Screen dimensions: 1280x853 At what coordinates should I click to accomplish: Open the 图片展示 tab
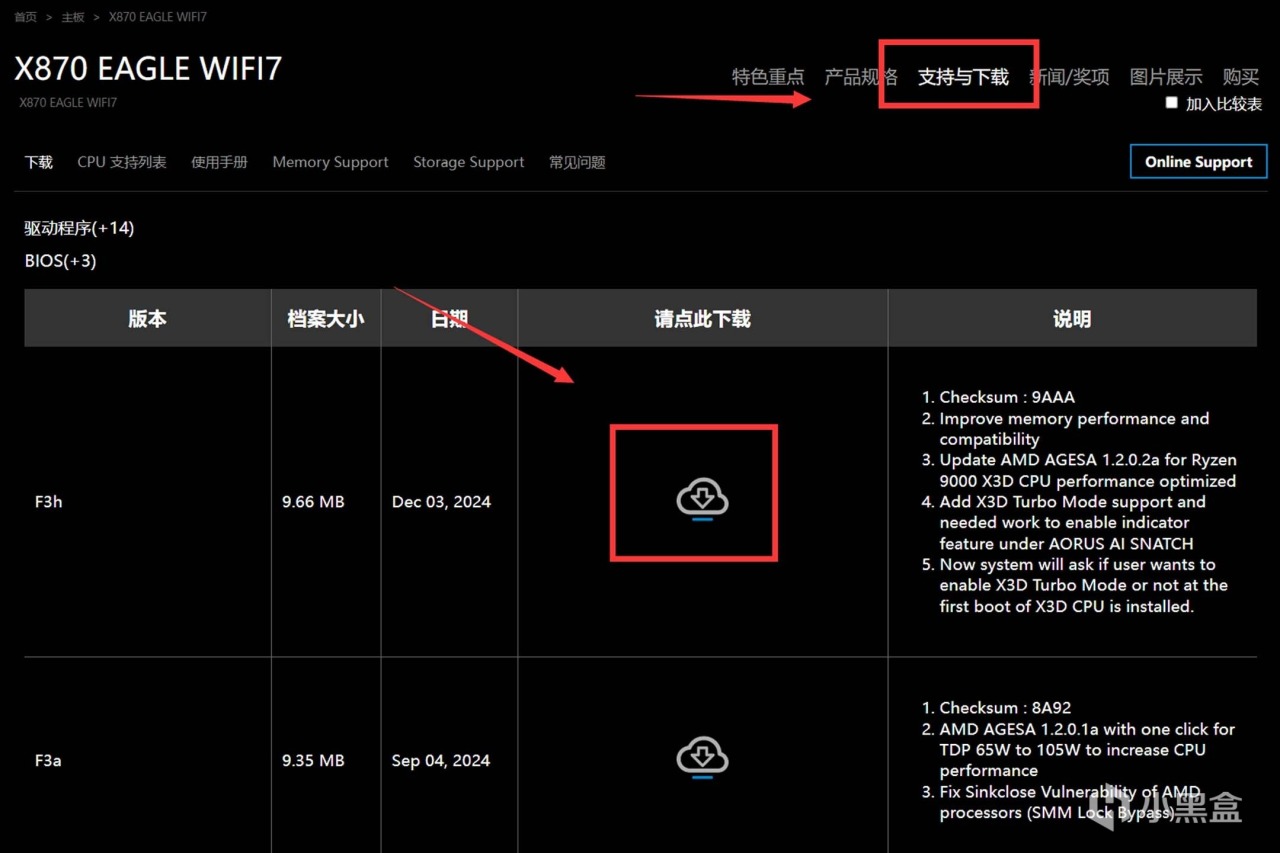[x=1166, y=77]
